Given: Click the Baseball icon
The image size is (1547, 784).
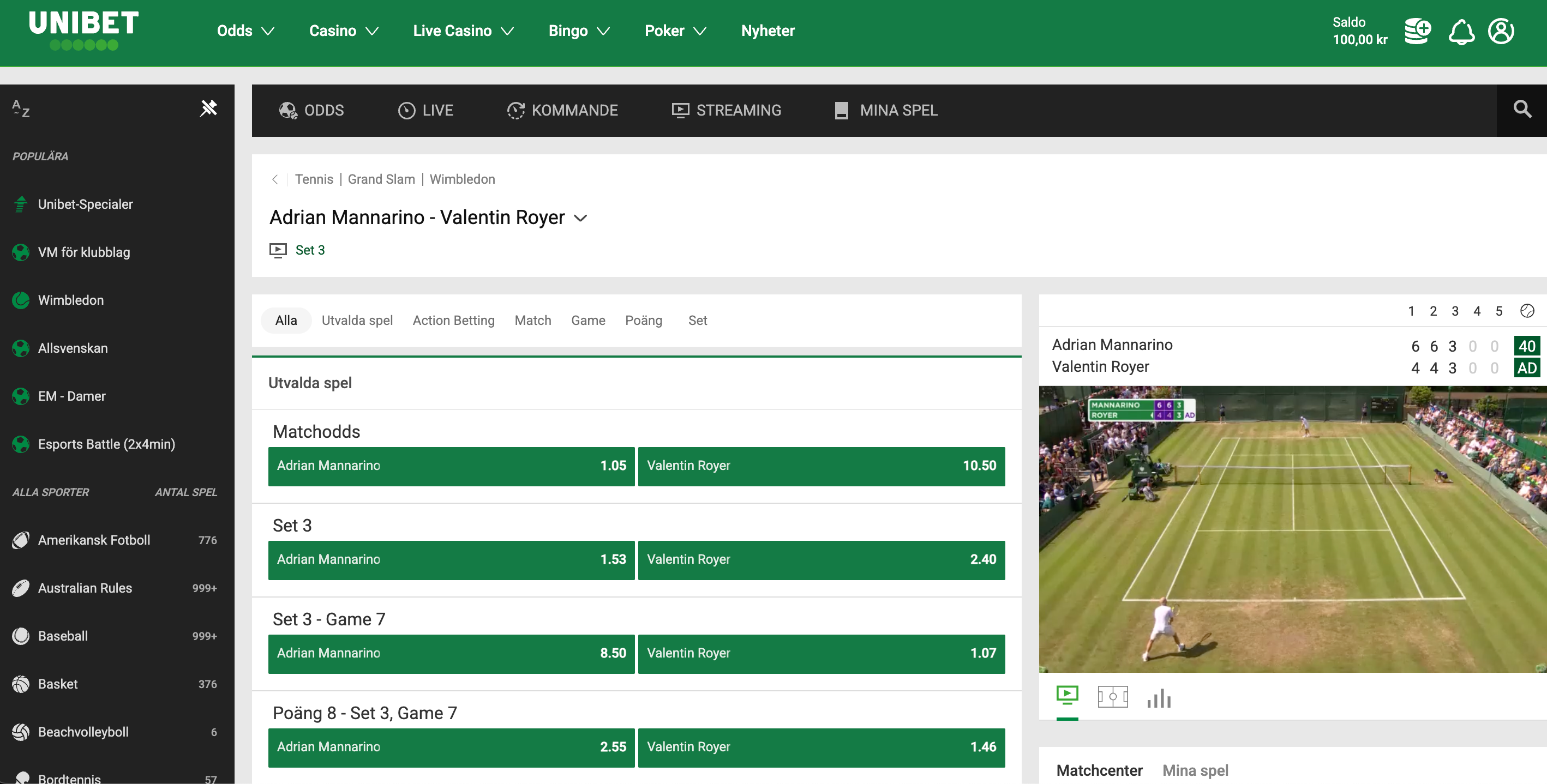Looking at the screenshot, I should (x=20, y=636).
